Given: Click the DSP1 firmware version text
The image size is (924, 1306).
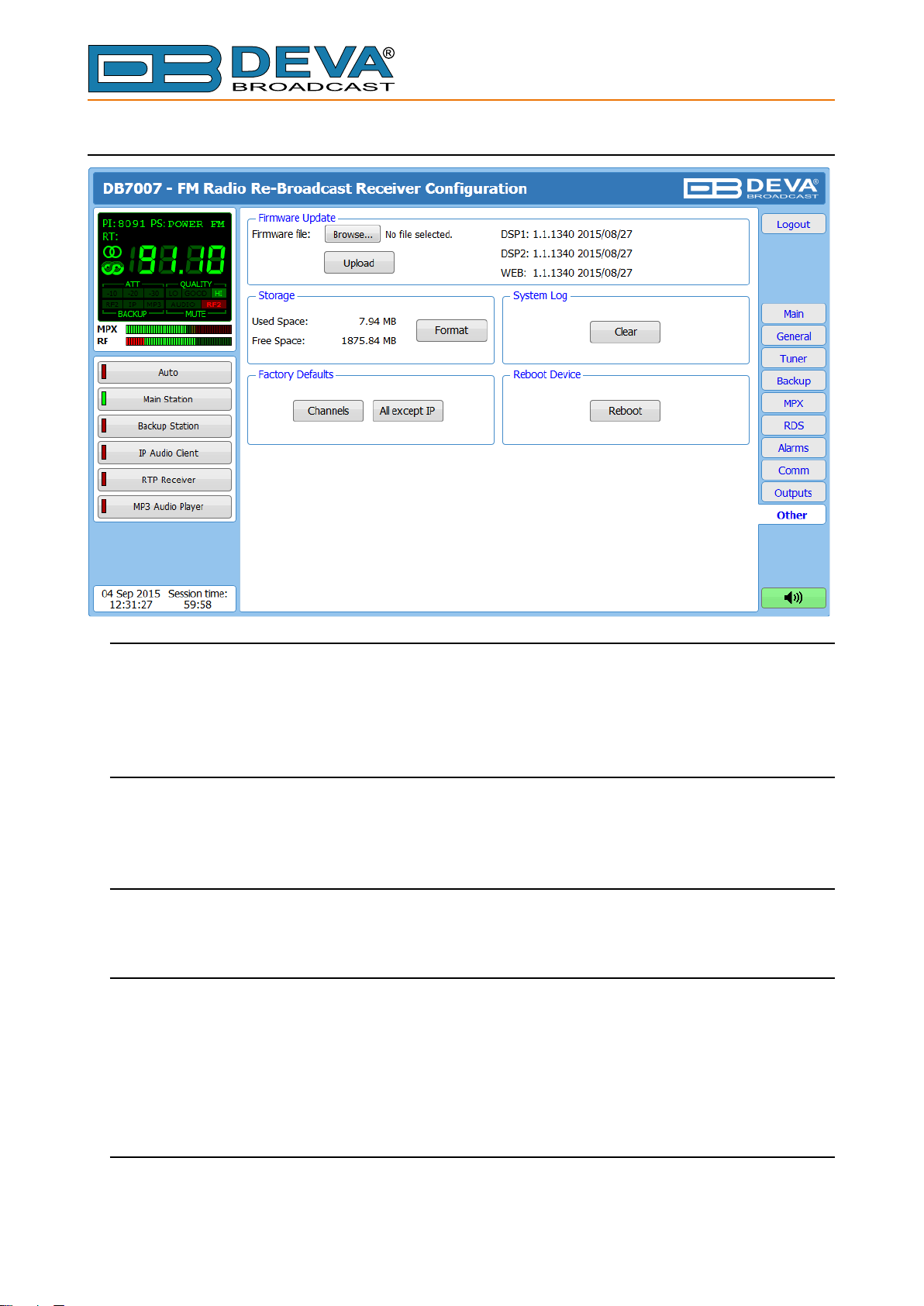Looking at the screenshot, I should [567, 234].
